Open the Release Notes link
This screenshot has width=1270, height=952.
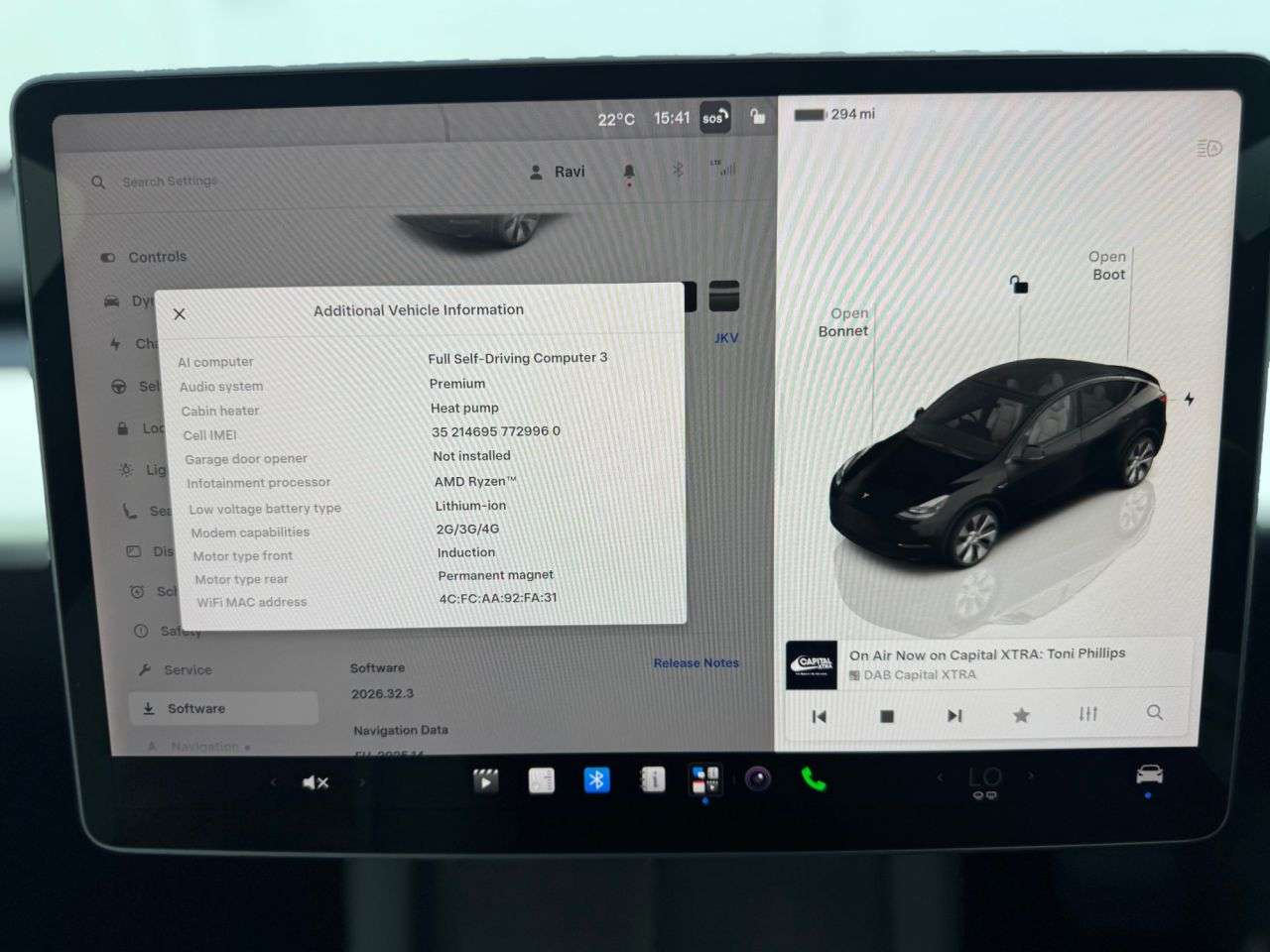pos(696,662)
